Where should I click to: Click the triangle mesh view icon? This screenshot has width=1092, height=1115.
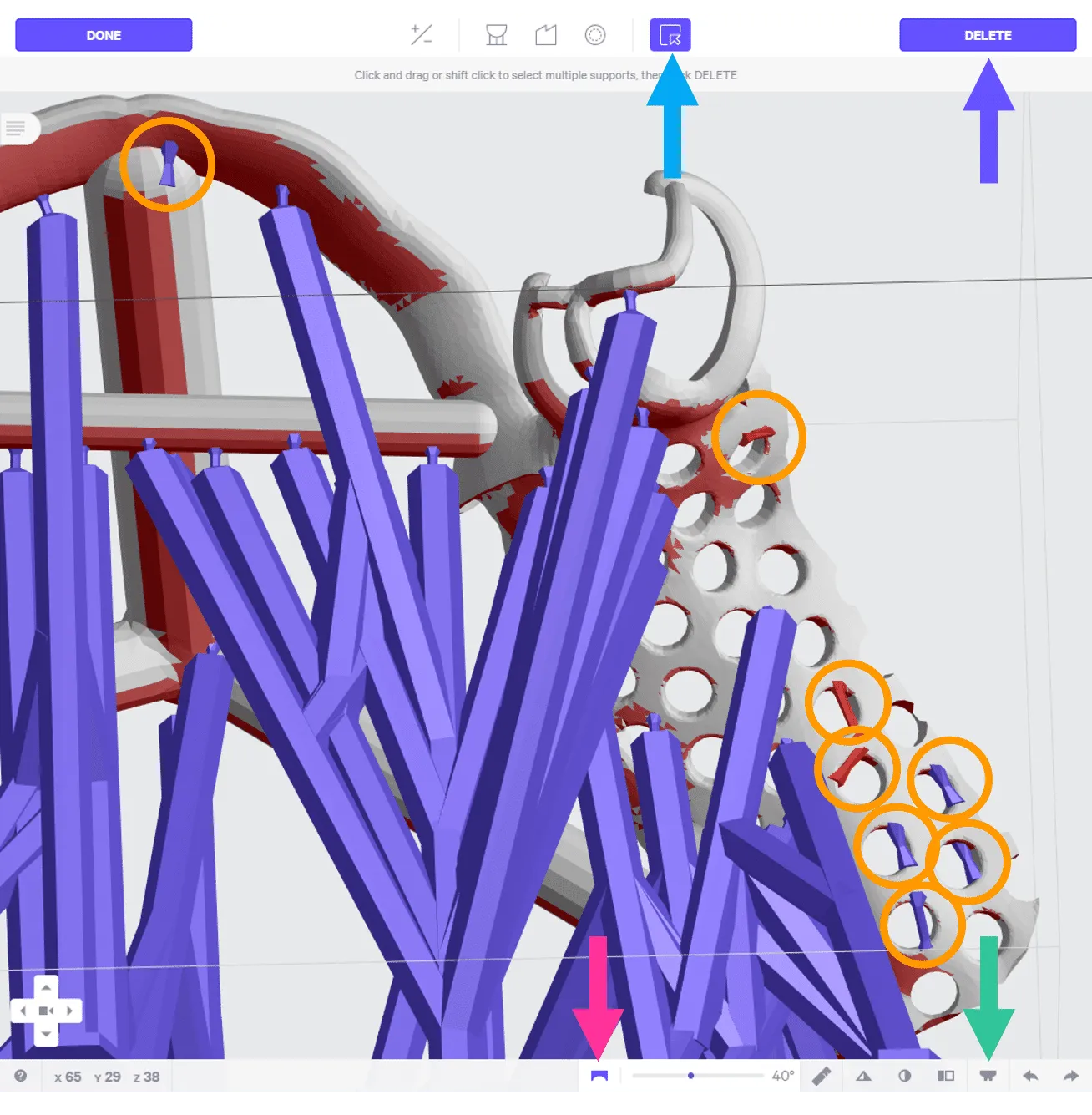click(864, 1076)
